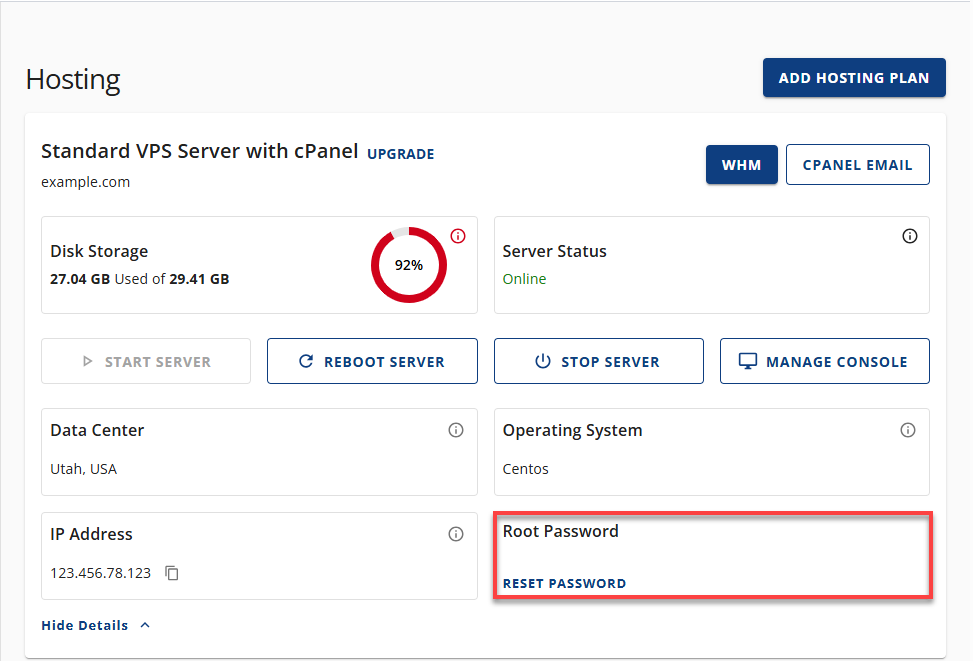The width and height of the screenshot is (973, 661).
Task: Click the Data Center info icon
Action: [456, 430]
